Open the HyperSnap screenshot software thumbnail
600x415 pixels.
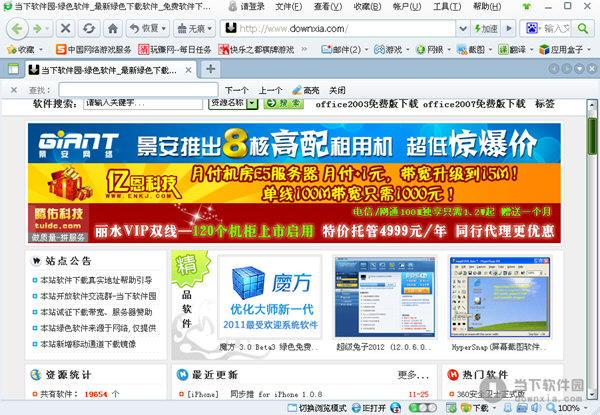pyautogui.click(x=500, y=297)
